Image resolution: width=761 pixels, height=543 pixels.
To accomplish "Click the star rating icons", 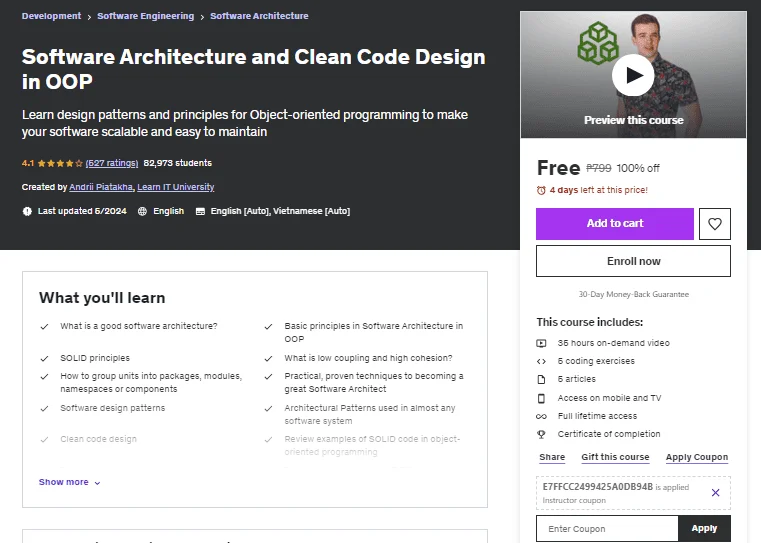I will pyautogui.click(x=60, y=164).
